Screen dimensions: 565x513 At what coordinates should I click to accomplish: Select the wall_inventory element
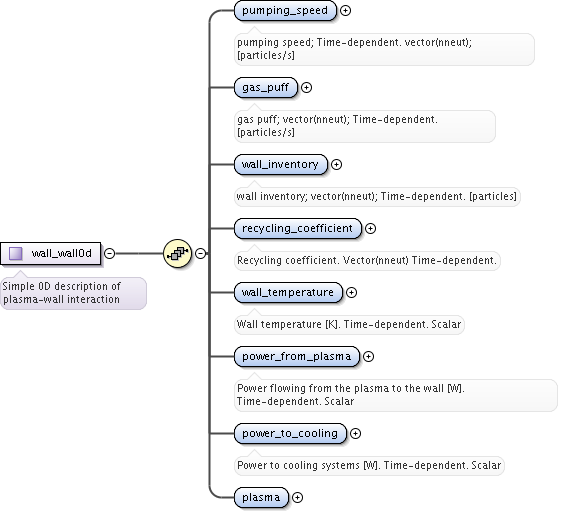[x=281, y=165]
